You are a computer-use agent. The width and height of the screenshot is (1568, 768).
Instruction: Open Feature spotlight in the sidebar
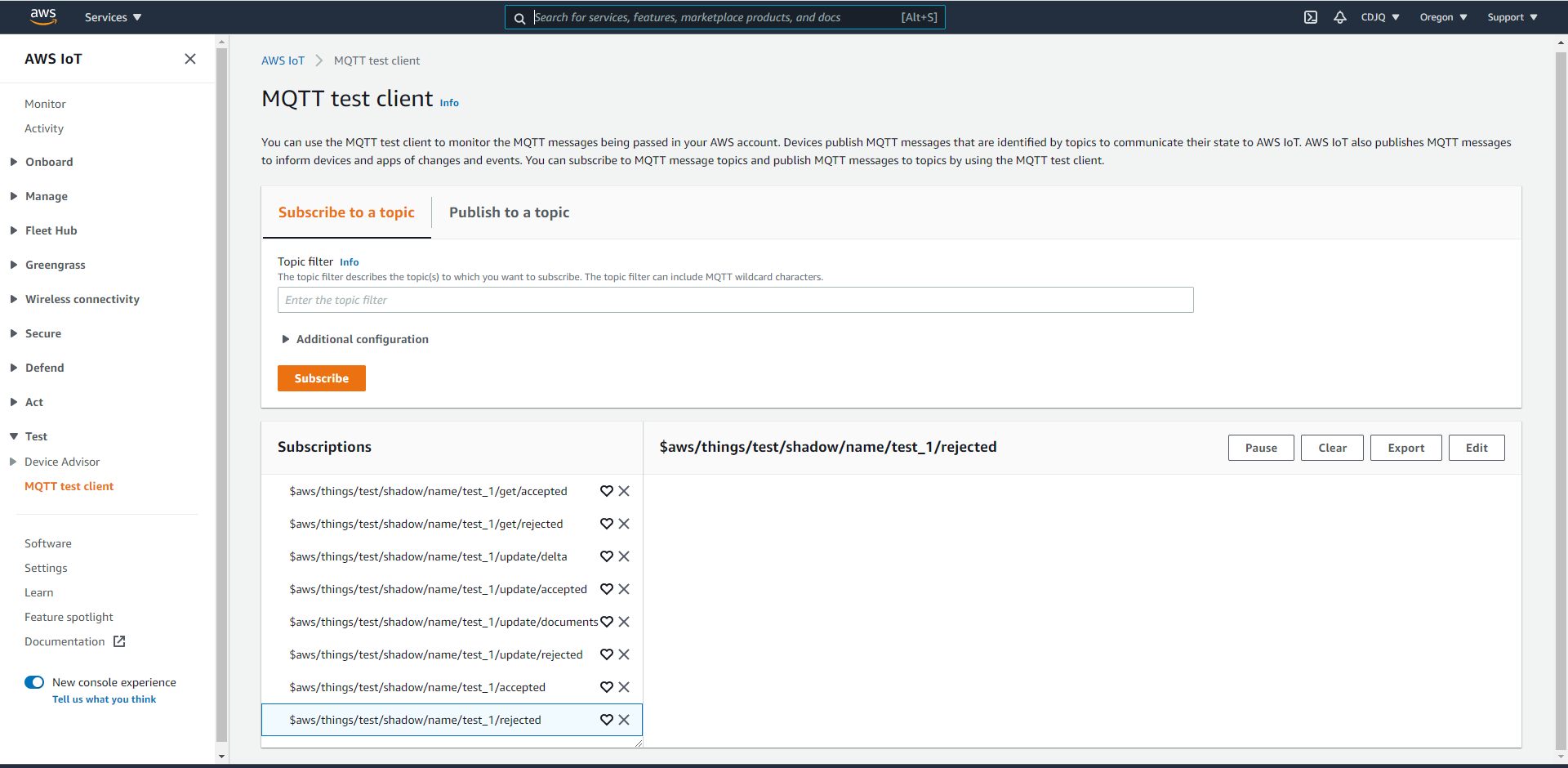69,617
